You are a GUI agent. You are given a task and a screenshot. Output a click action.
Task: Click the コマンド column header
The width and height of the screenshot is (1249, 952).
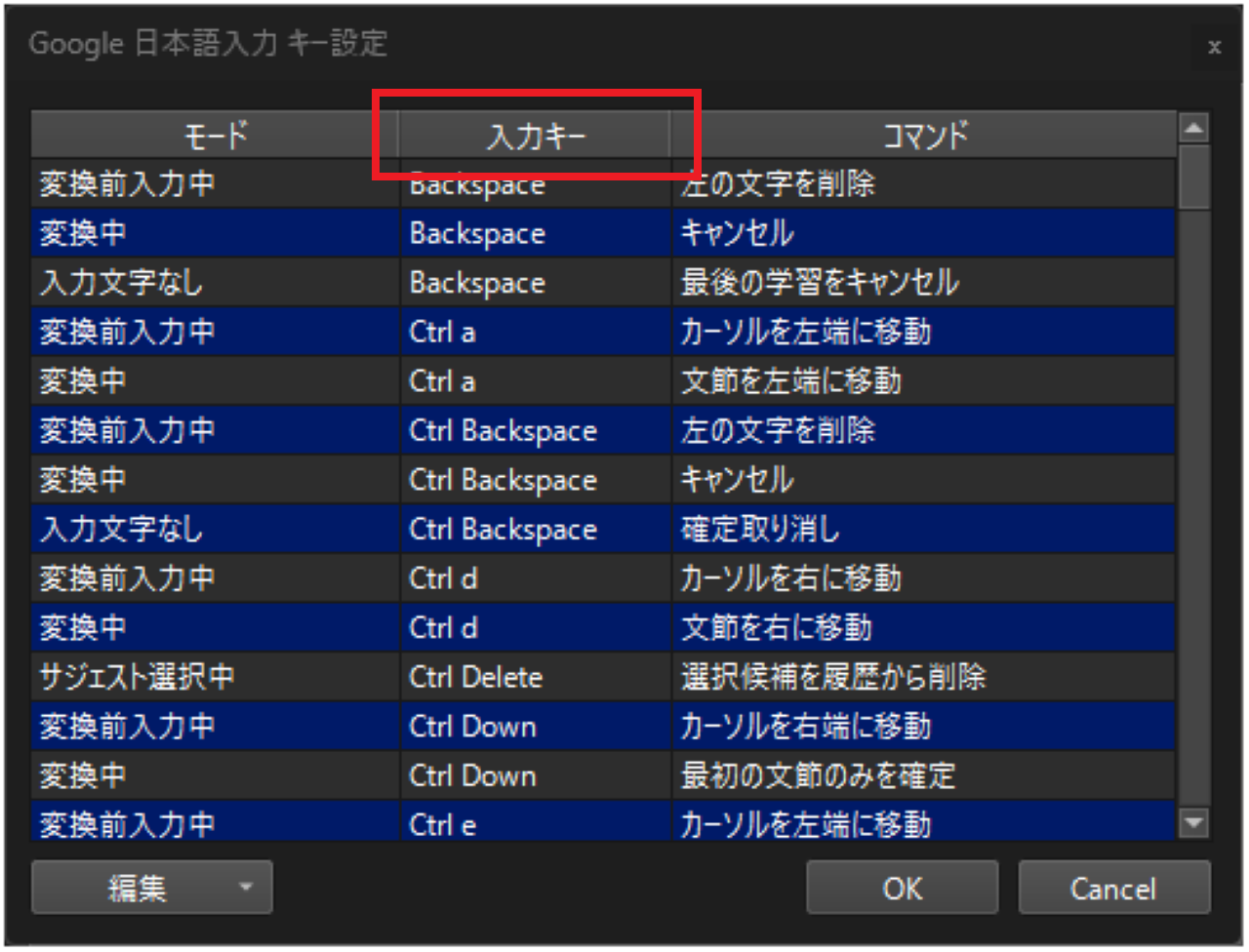click(x=922, y=135)
